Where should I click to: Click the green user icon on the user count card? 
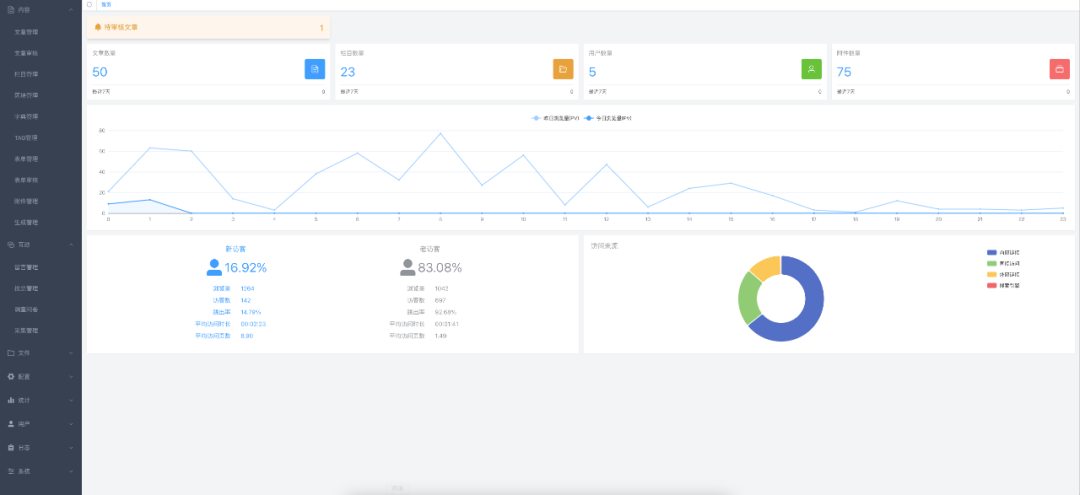[x=811, y=69]
